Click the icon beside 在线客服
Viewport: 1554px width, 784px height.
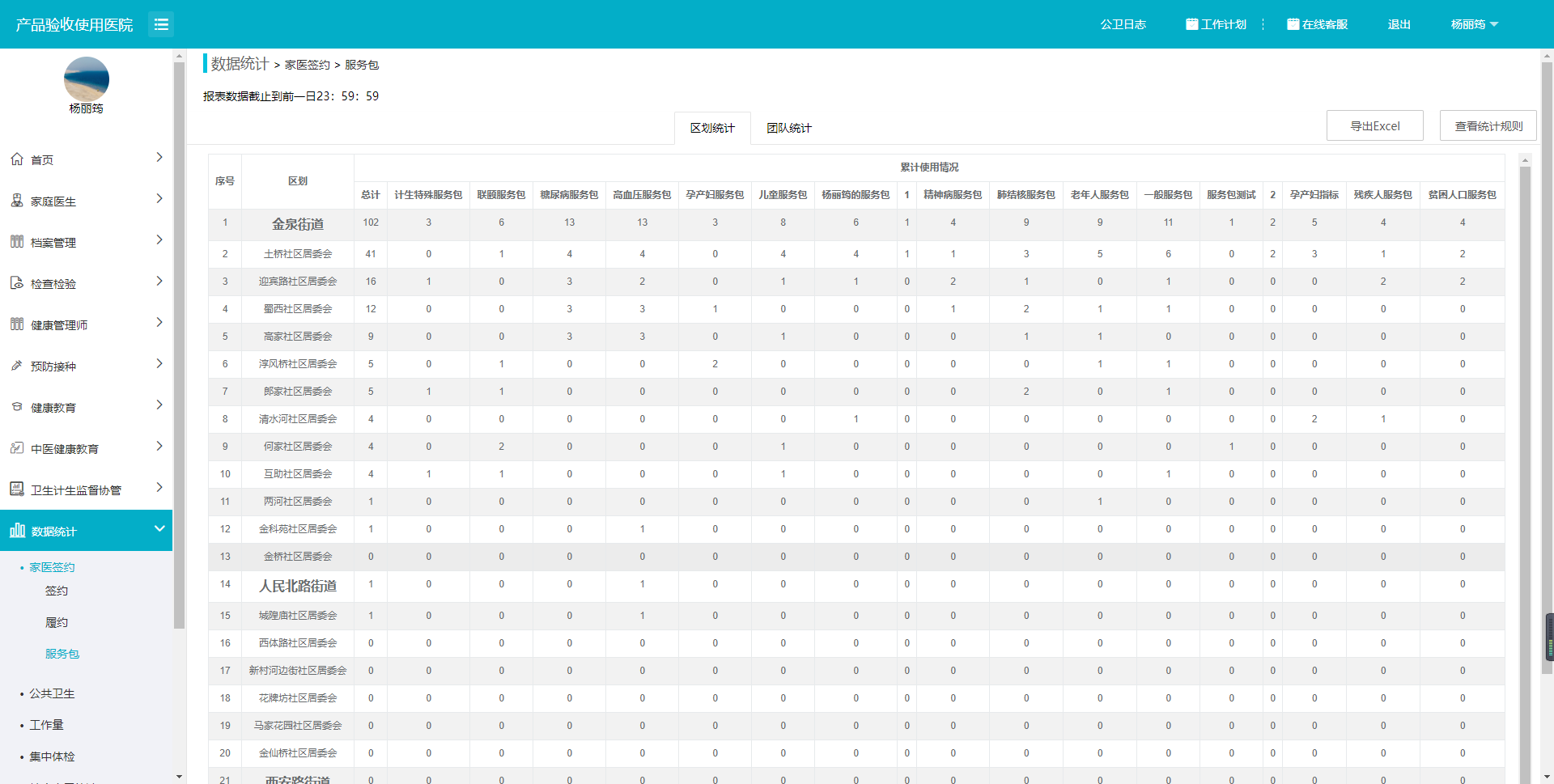pyautogui.click(x=1293, y=24)
